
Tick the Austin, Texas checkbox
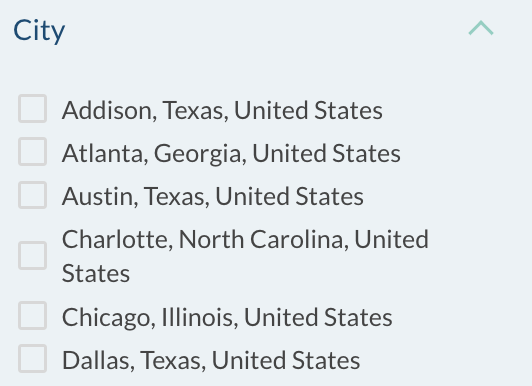(33, 195)
